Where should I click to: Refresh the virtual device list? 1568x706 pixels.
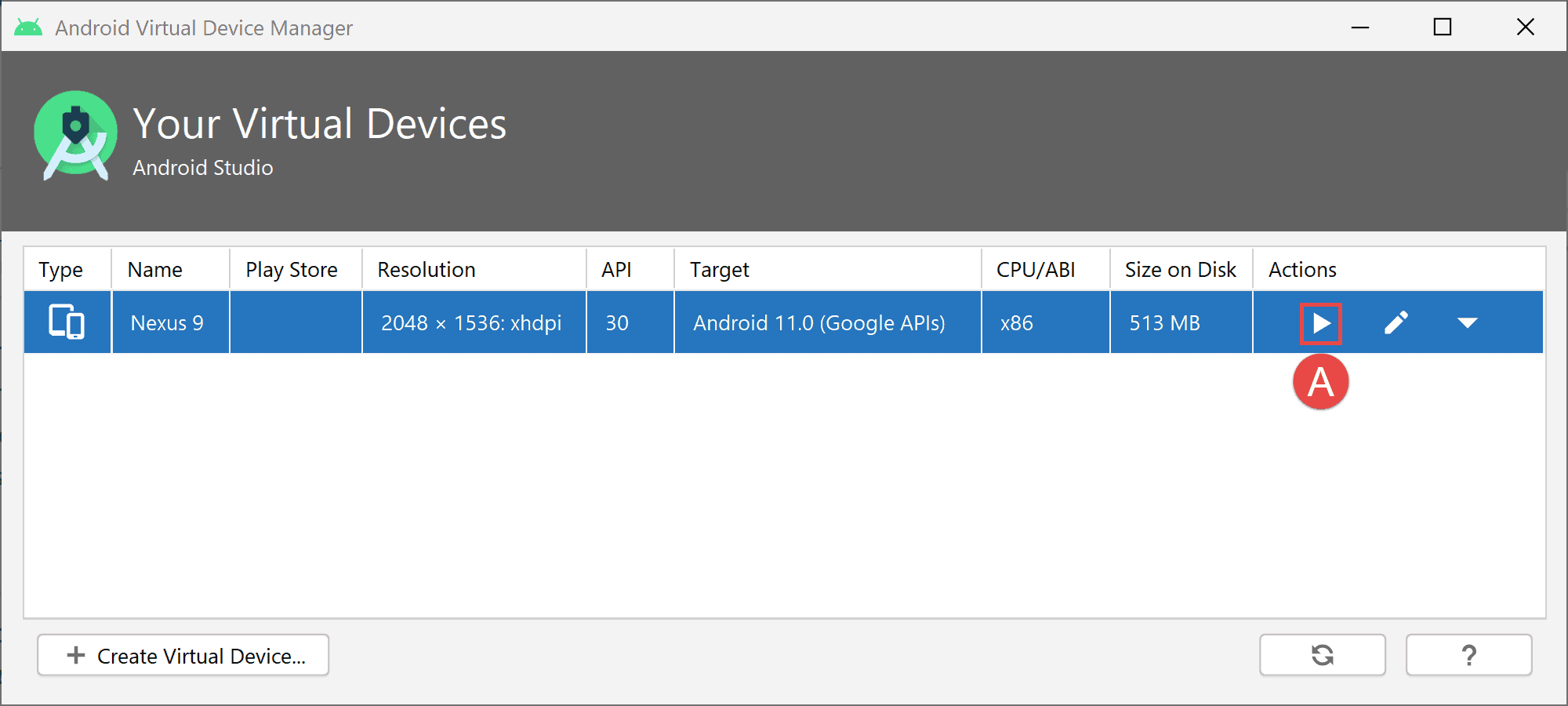pos(1323,655)
